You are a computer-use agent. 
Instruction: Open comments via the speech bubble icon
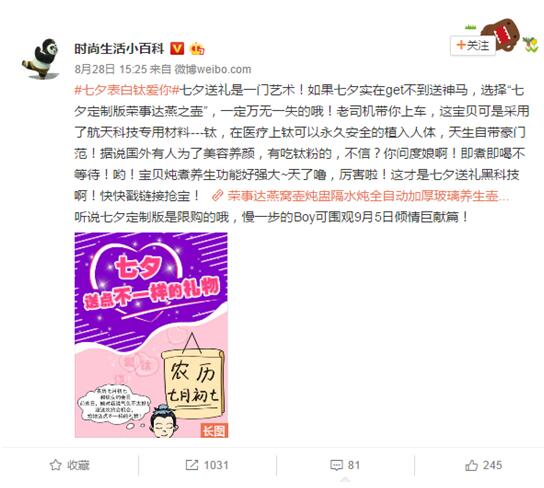click(336, 465)
